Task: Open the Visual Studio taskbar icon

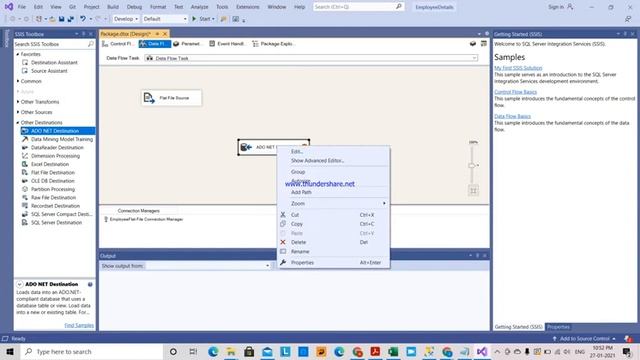Action: pyautogui.click(x=482, y=351)
